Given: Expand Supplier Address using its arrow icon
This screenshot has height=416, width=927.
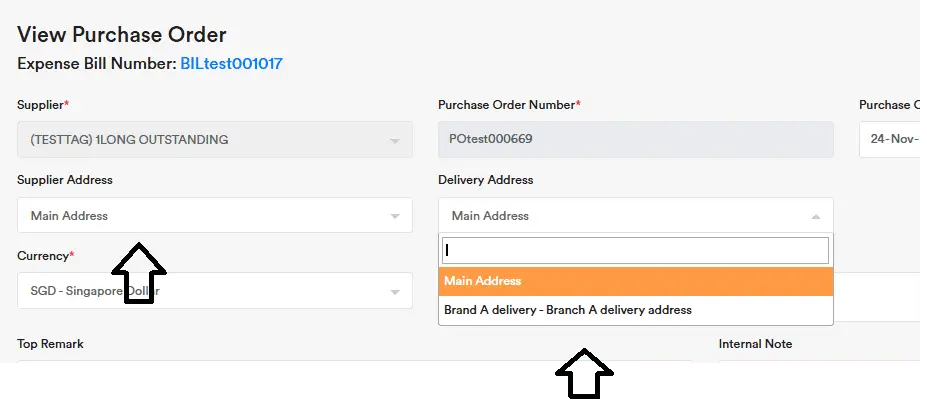Looking at the screenshot, I should 395,216.
